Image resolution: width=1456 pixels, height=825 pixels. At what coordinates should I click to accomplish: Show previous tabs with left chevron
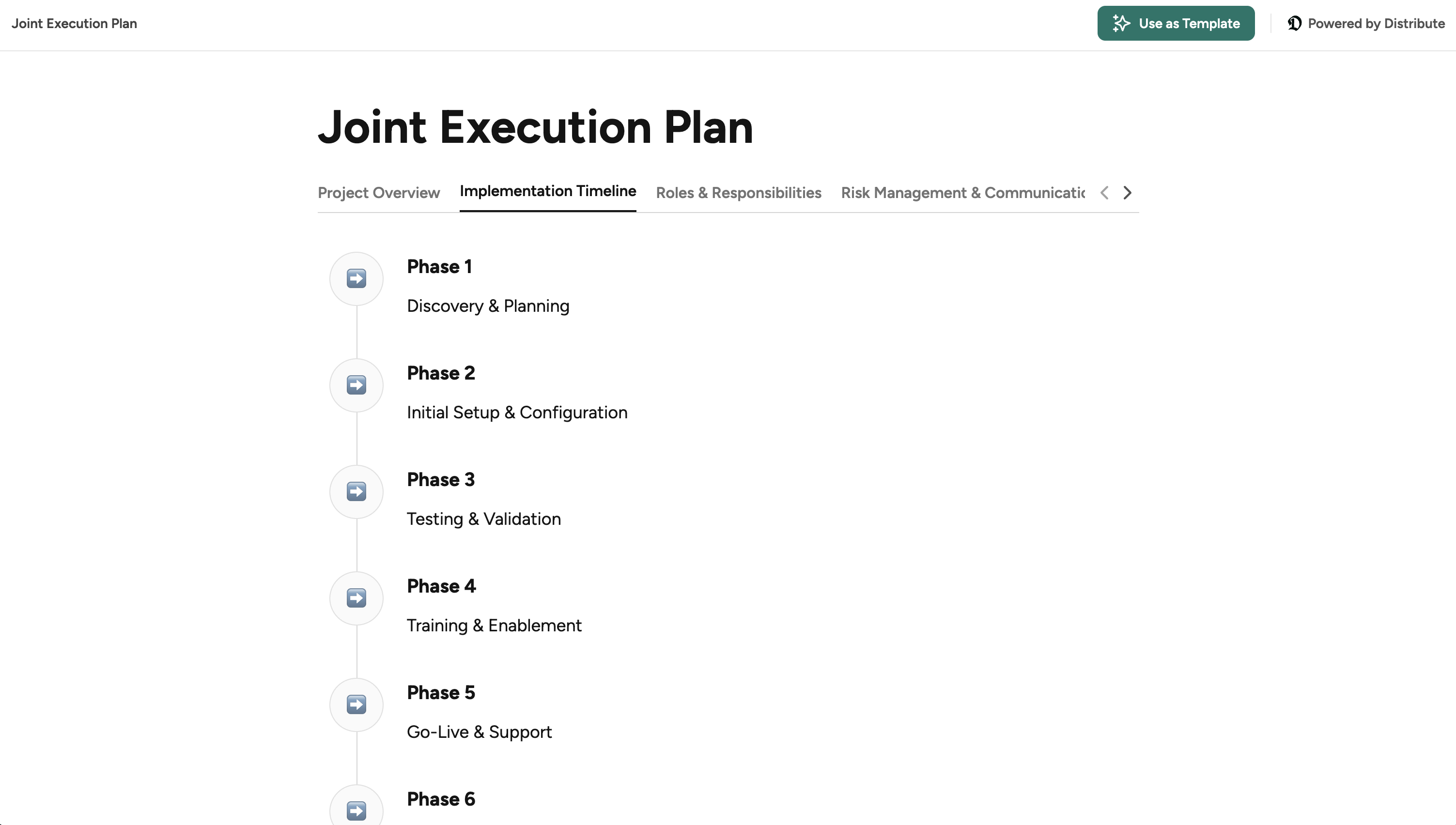pyautogui.click(x=1104, y=193)
